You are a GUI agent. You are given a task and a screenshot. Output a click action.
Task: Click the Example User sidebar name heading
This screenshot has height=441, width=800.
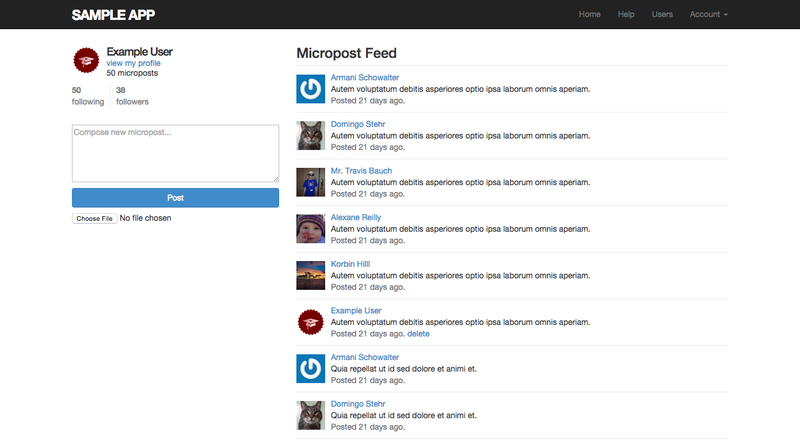(x=139, y=52)
